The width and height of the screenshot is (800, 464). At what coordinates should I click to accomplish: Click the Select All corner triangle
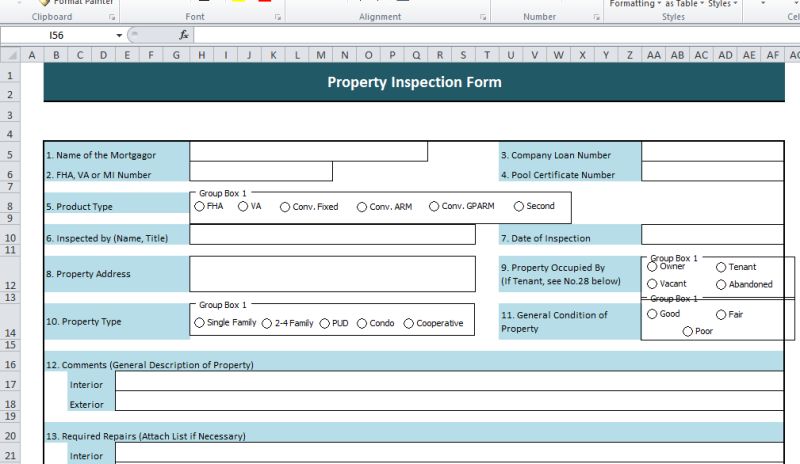point(11,55)
